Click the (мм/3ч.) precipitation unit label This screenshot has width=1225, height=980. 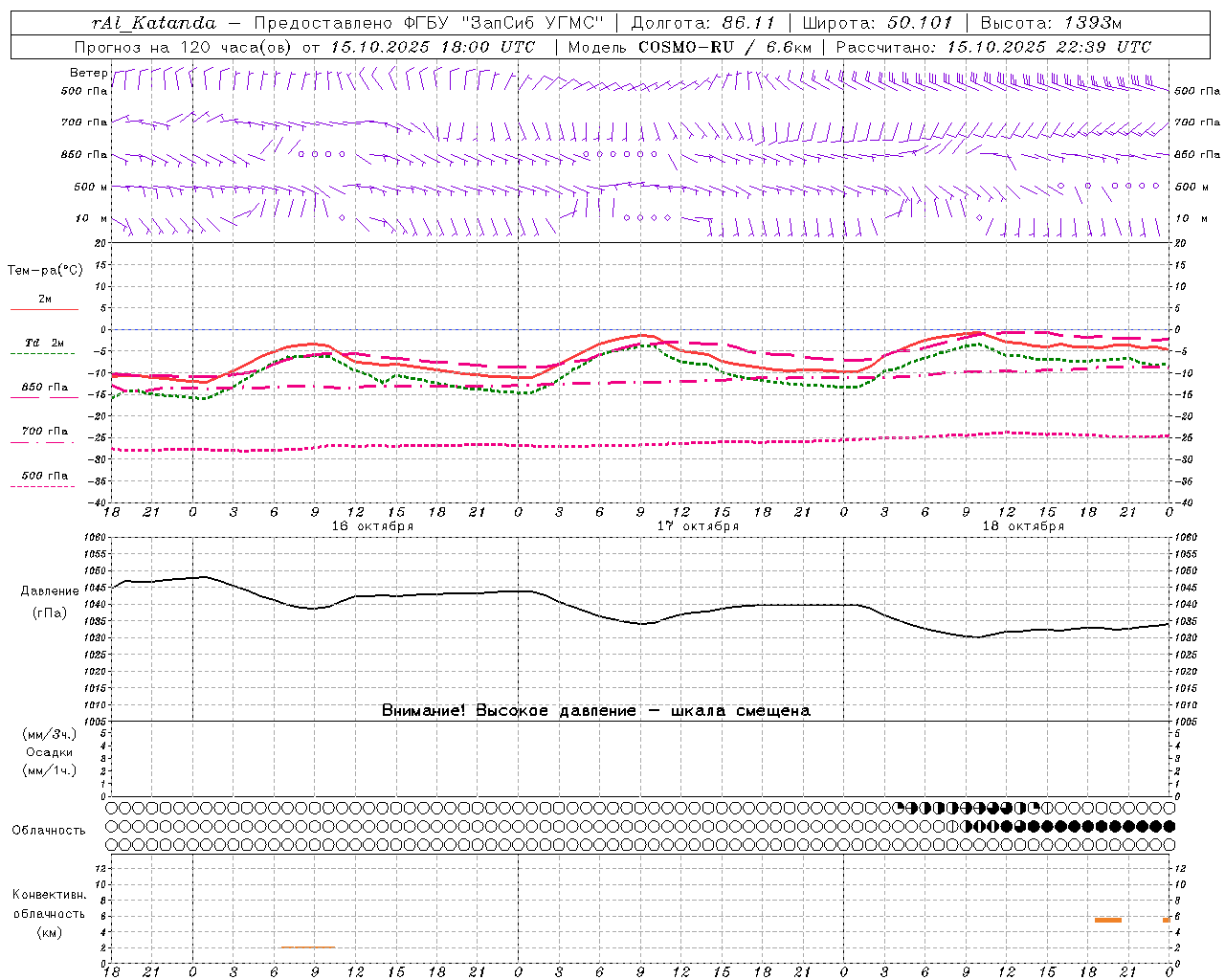50,734
